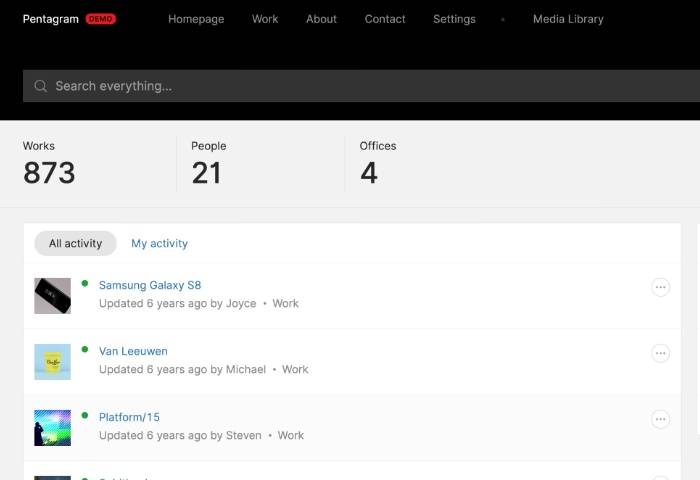Focus the Search everything field
Viewport: 700px width, 480px height.
click(x=361, y=86)
